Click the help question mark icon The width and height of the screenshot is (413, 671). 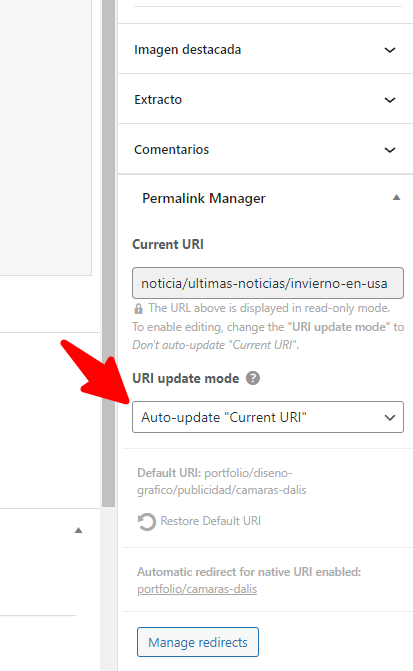(253, 378)
